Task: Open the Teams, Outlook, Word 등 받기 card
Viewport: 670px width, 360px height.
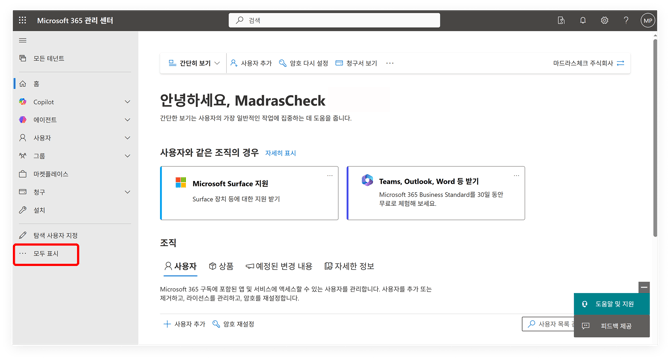Action: (x=436, y=193)
